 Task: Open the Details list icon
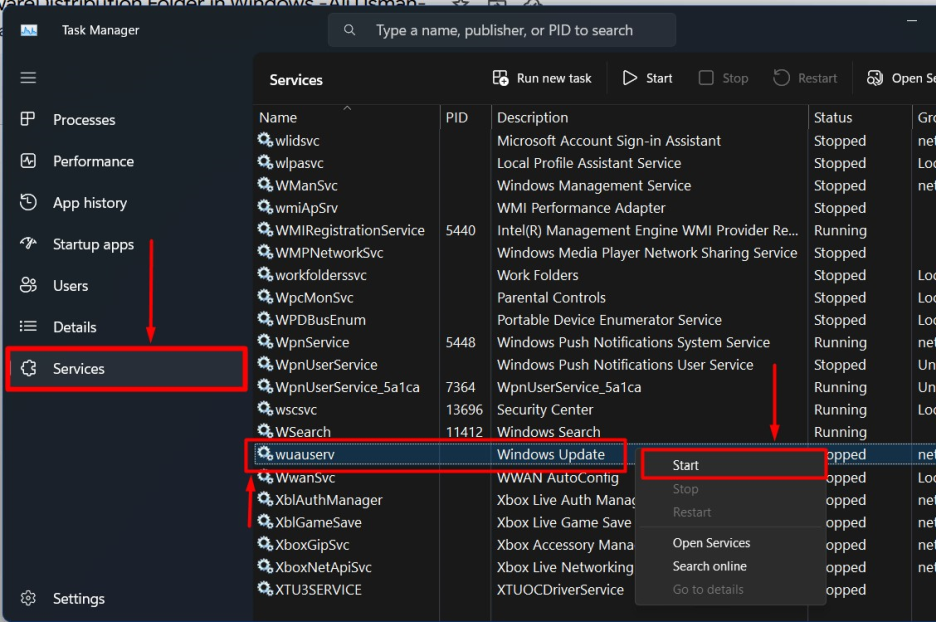[28, 327]
